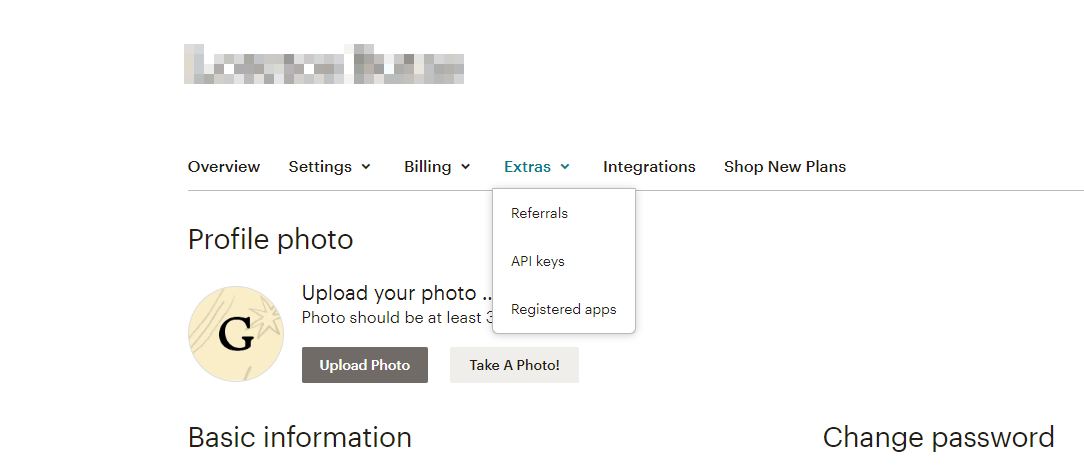Collapse the Extras menu using its chevron
The height and width of the screenshot is (472, 1084).
coord(566,167)
